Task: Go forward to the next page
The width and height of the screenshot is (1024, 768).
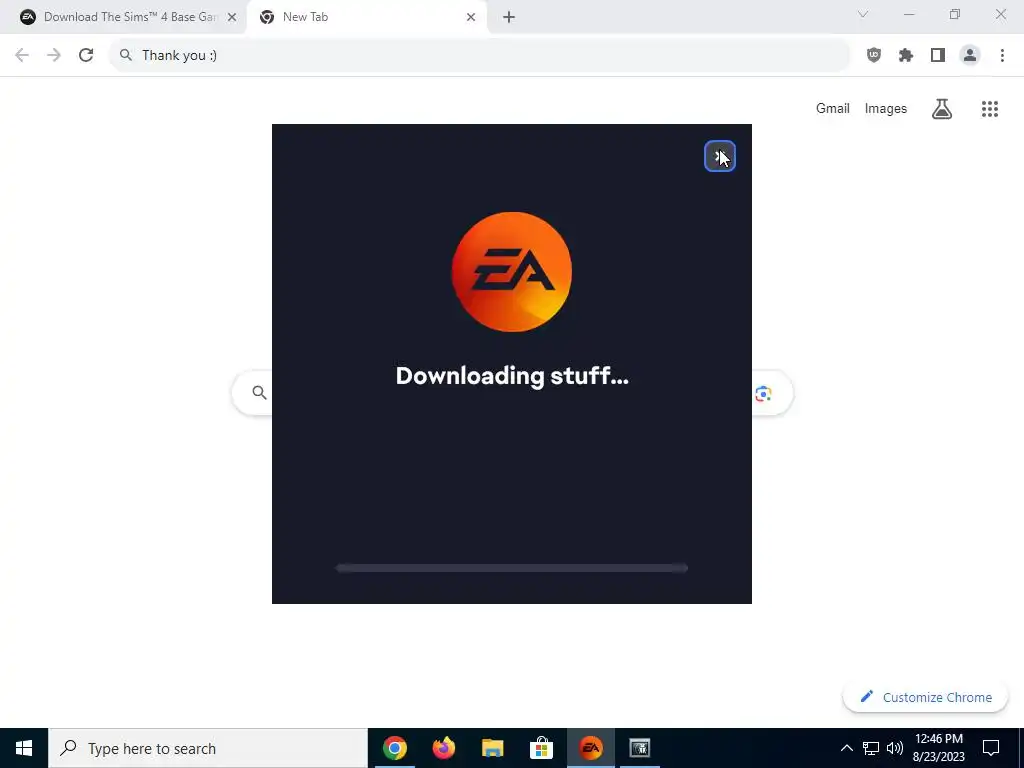Action: click(x=54, y=55)
